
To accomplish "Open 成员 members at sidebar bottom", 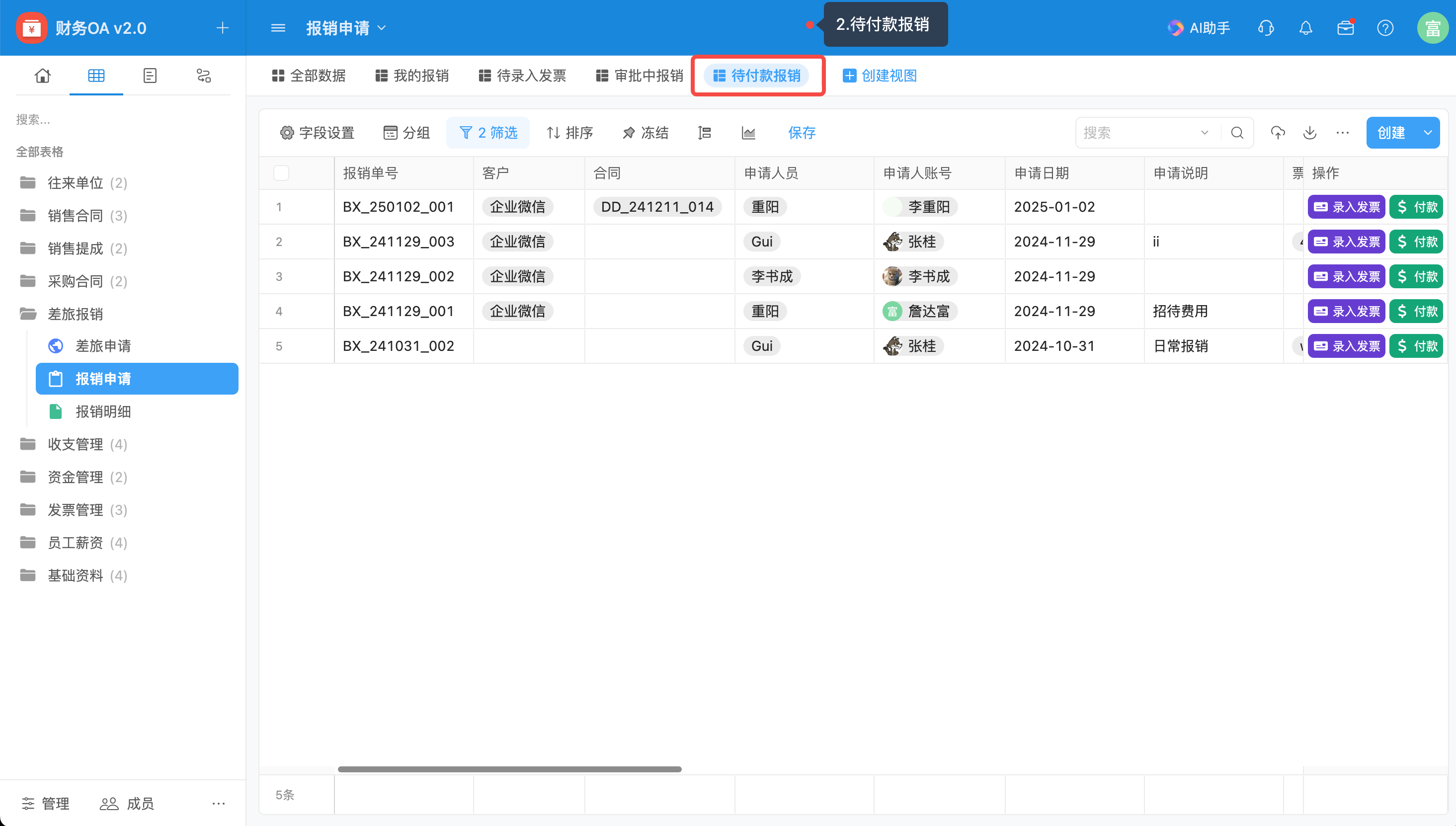I will [x=127, y=803].
